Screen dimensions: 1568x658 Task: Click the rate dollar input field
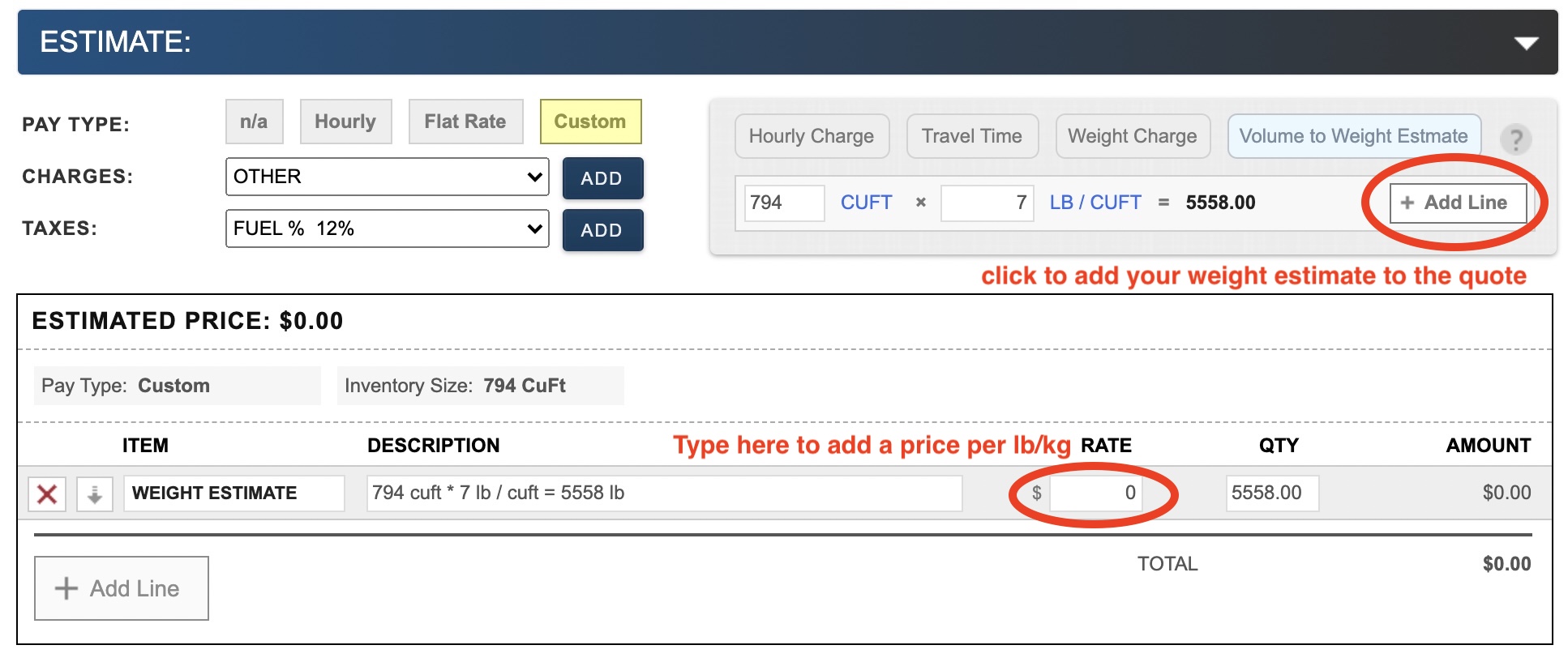(1095, 493)
